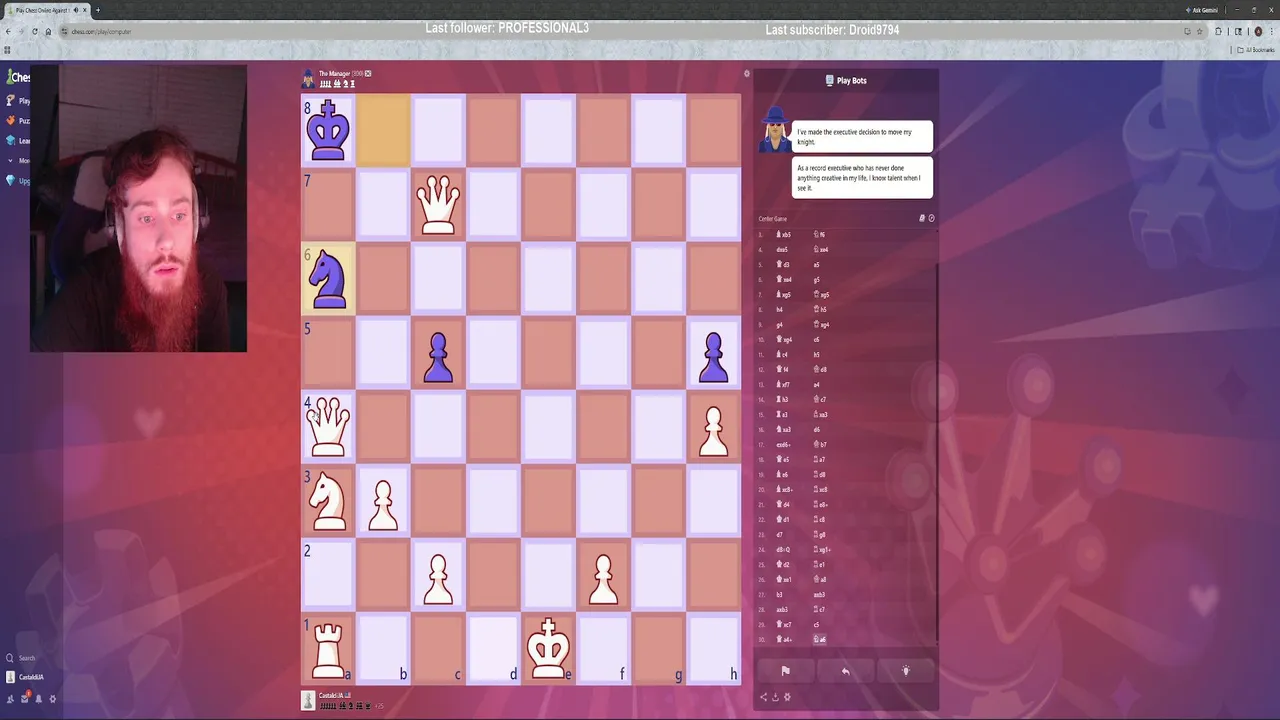Click The Manager bot avatar above board
1280x720 pixels.
(308, 78)
